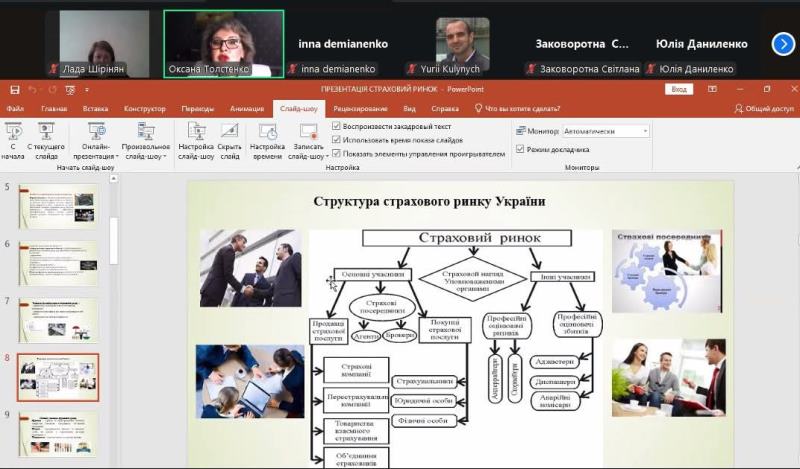Toggle Presenter view checkbox

click(x=520, y=149)
